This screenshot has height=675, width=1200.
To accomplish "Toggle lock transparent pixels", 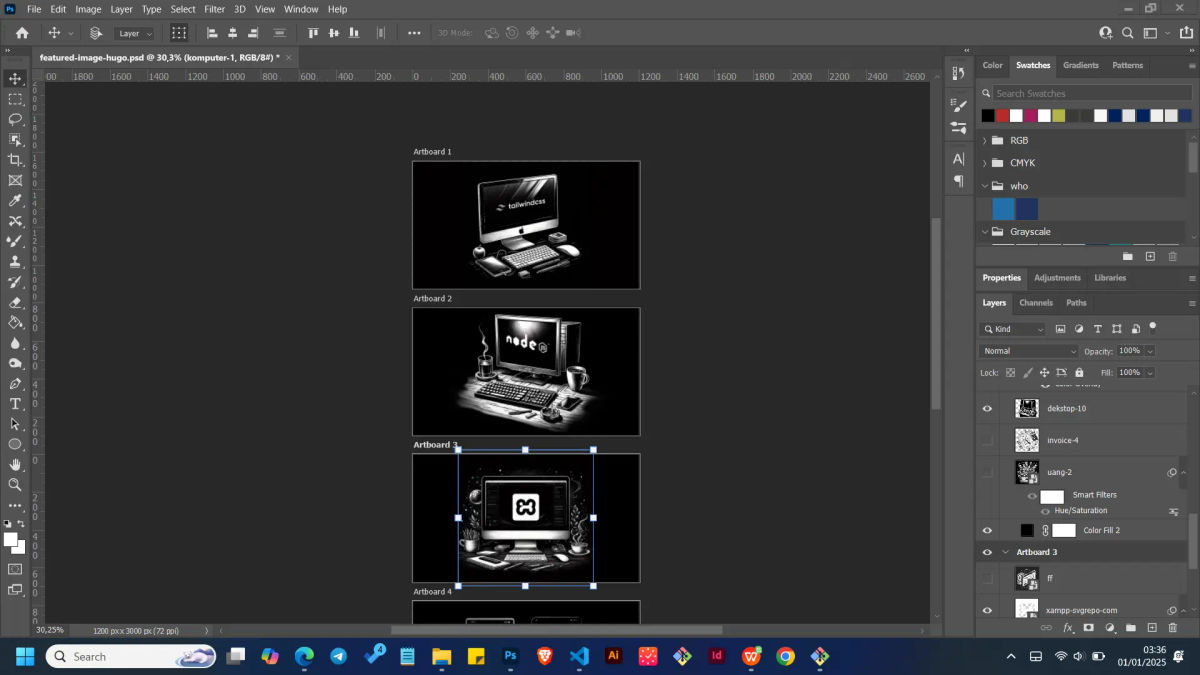I will pos(1010,372).
